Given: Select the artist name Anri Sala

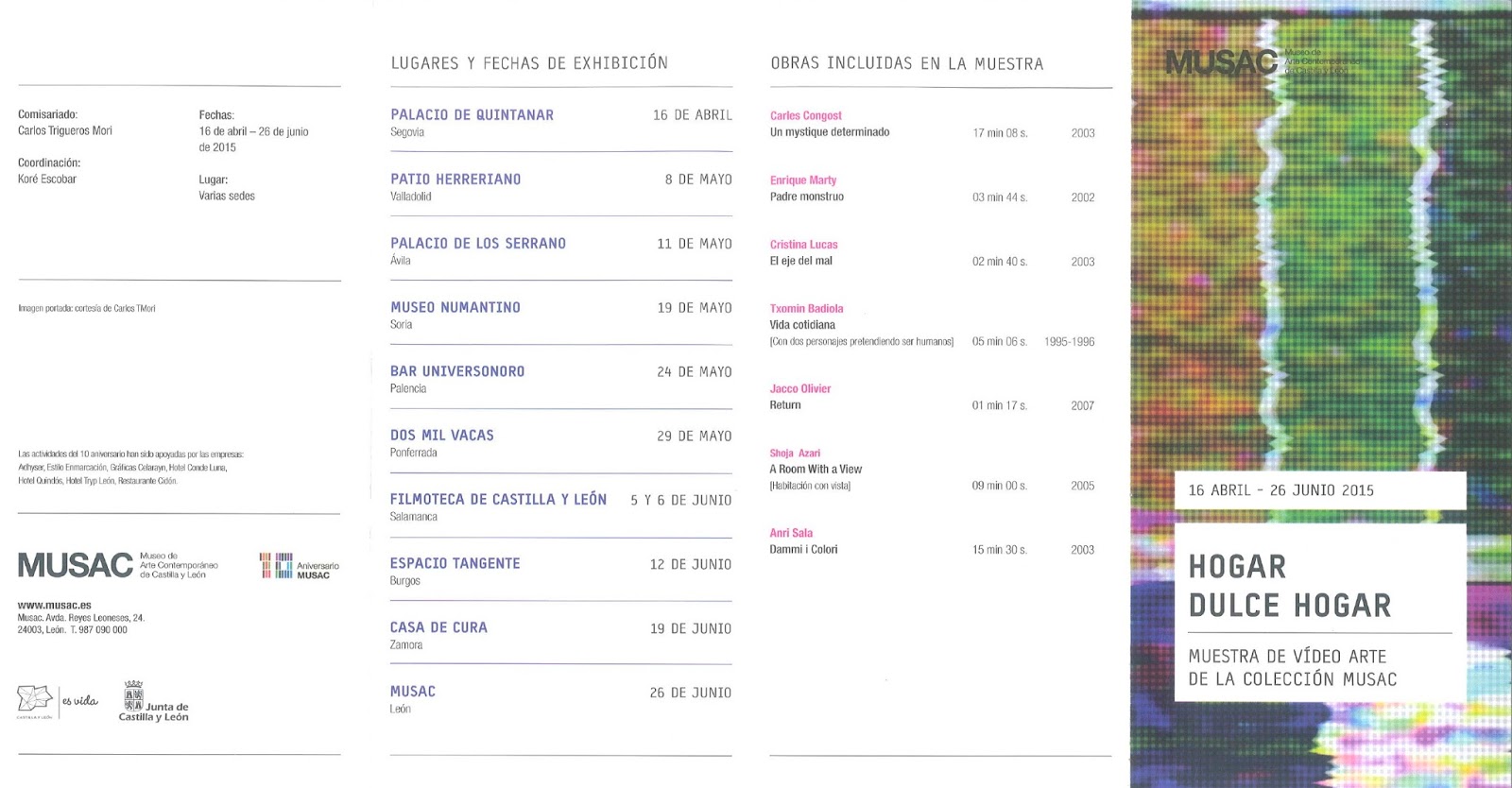Looking at the screenshot, I should click(x=791, y=533).
